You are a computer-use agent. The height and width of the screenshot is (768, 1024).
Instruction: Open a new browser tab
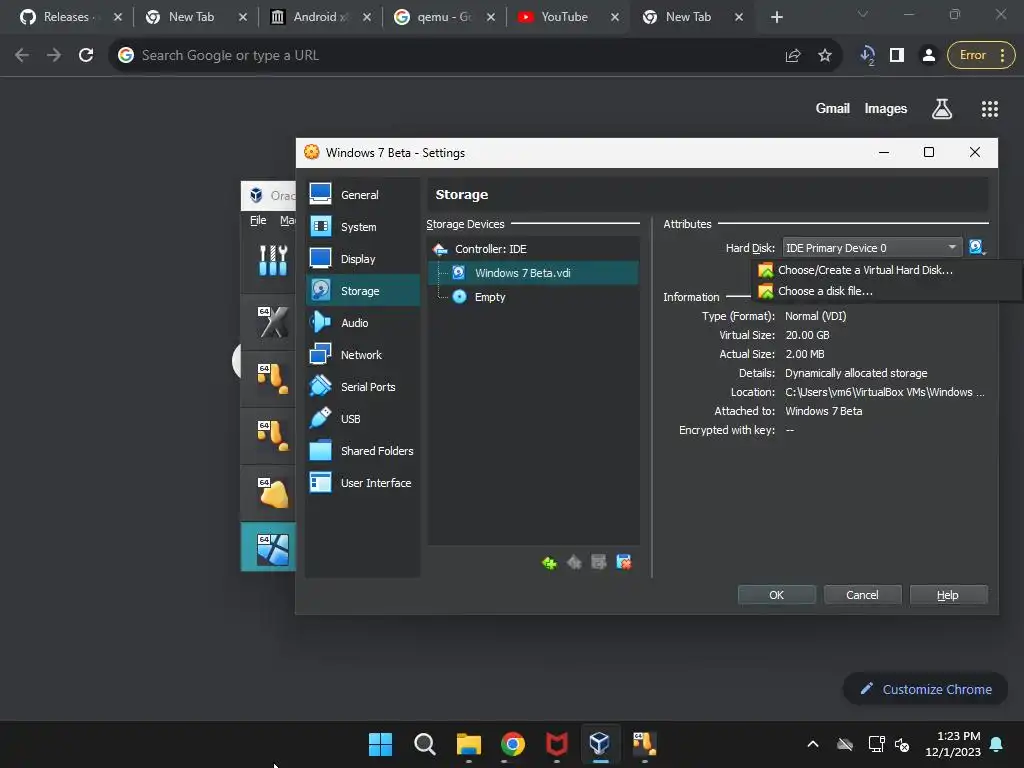point(776,17)
